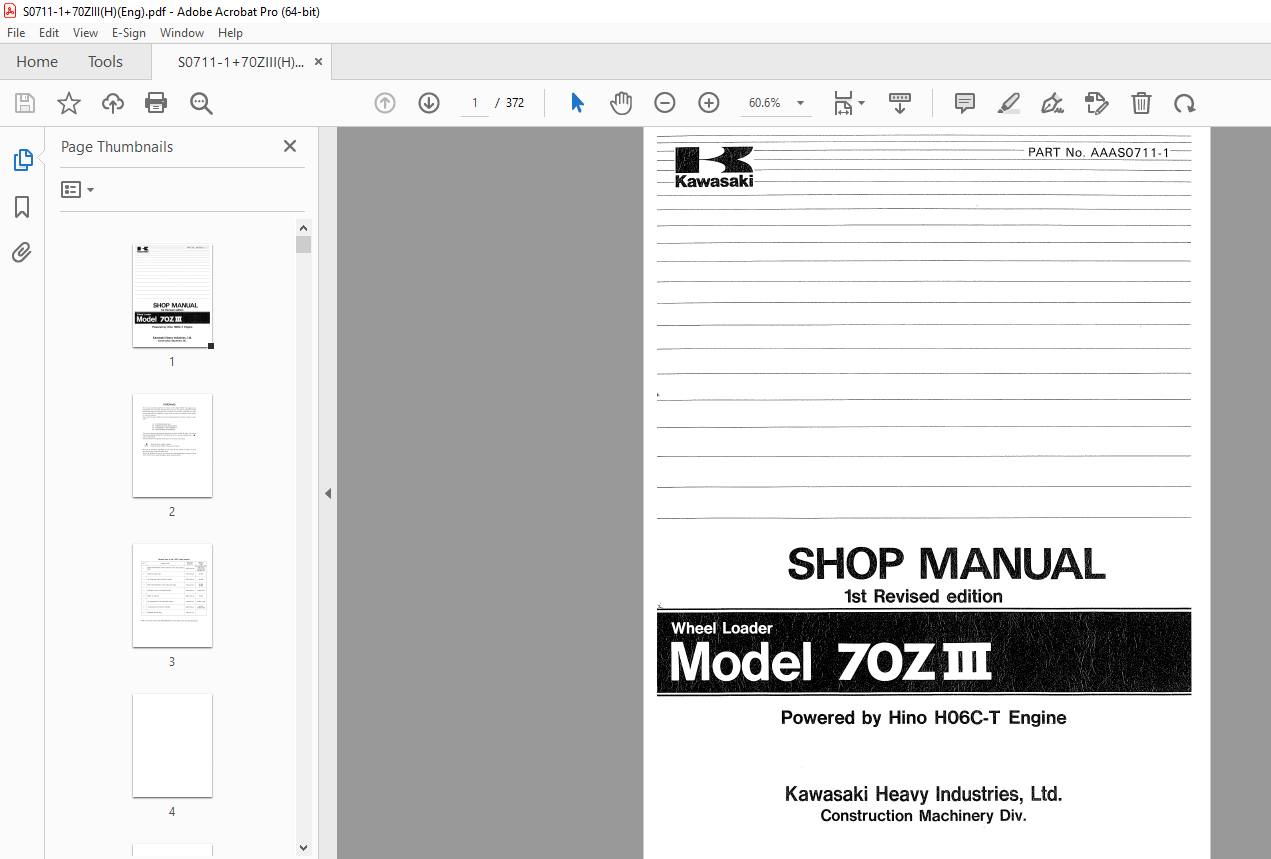Click the upload to cloud icon
1271x859 pixels.
[113, 103]
